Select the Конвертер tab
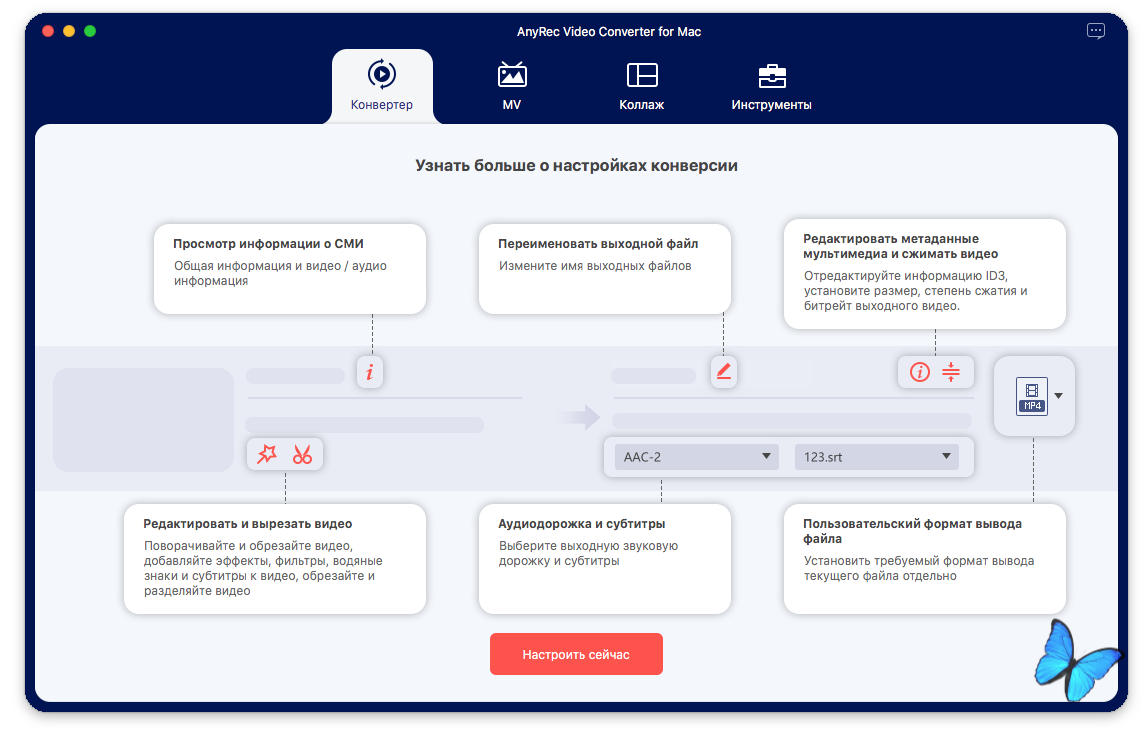Image resolution: width=1146 pixels, height=734 pixels. coord(382,86)
